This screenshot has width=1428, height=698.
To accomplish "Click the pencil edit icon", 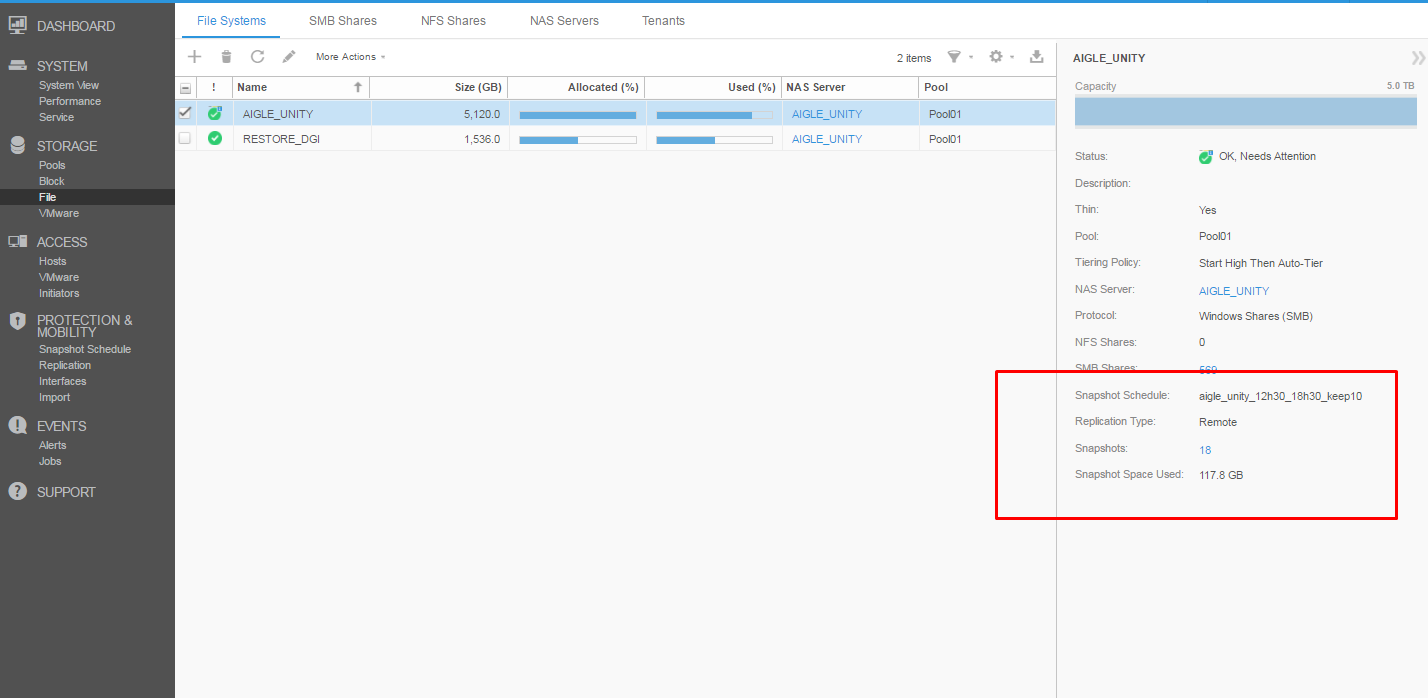I will pos(289,57).
